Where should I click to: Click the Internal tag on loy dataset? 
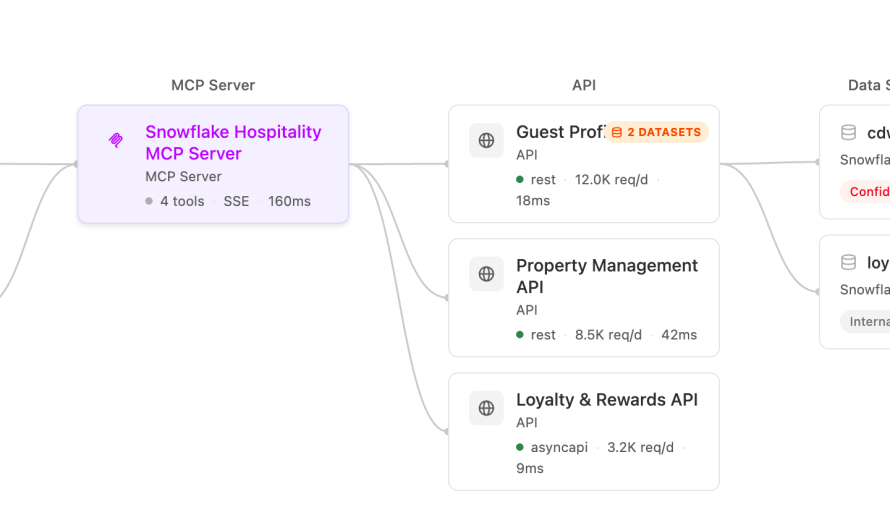pyautogui.click(x=865, y=322)
